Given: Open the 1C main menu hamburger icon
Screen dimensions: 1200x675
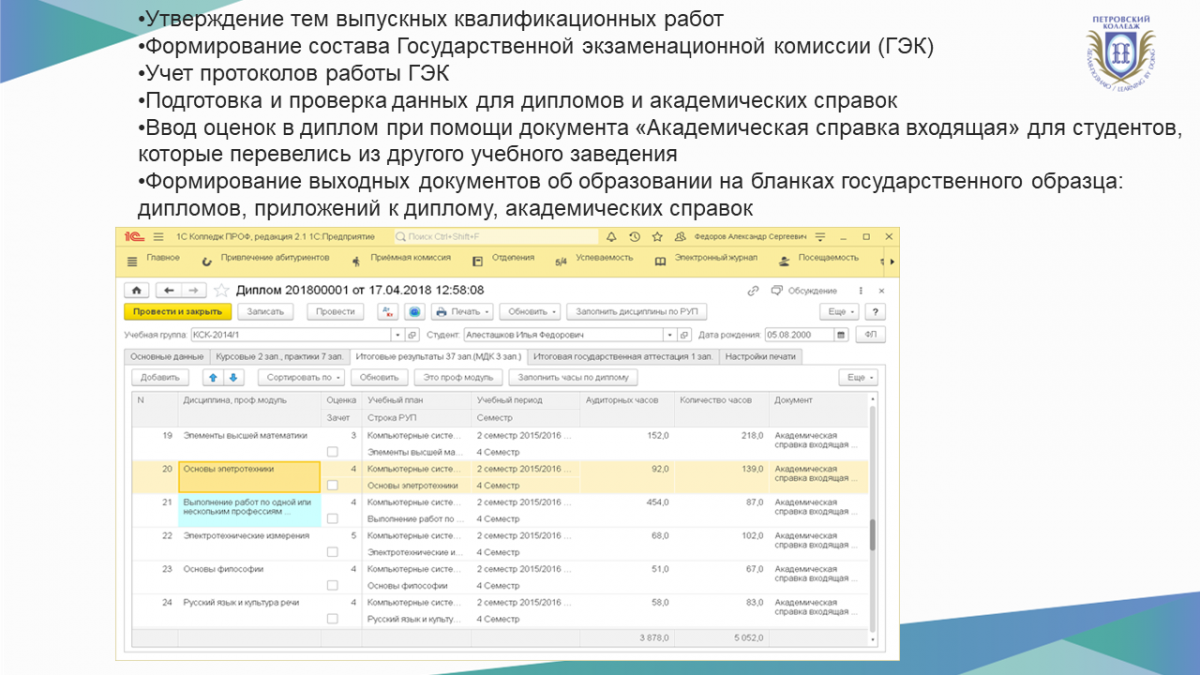Looking at the screenshot, I should coord(157,237).
